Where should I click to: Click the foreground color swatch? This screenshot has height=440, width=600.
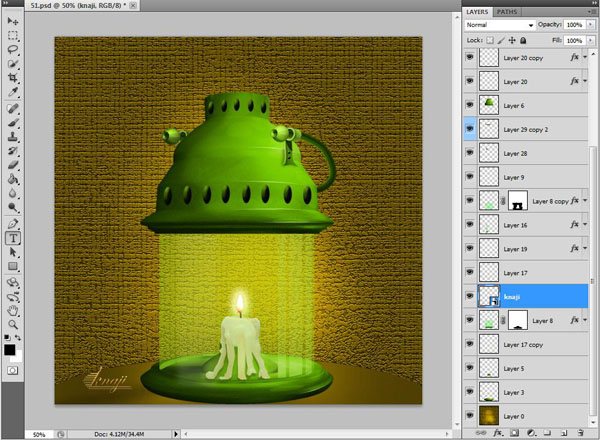10,350
